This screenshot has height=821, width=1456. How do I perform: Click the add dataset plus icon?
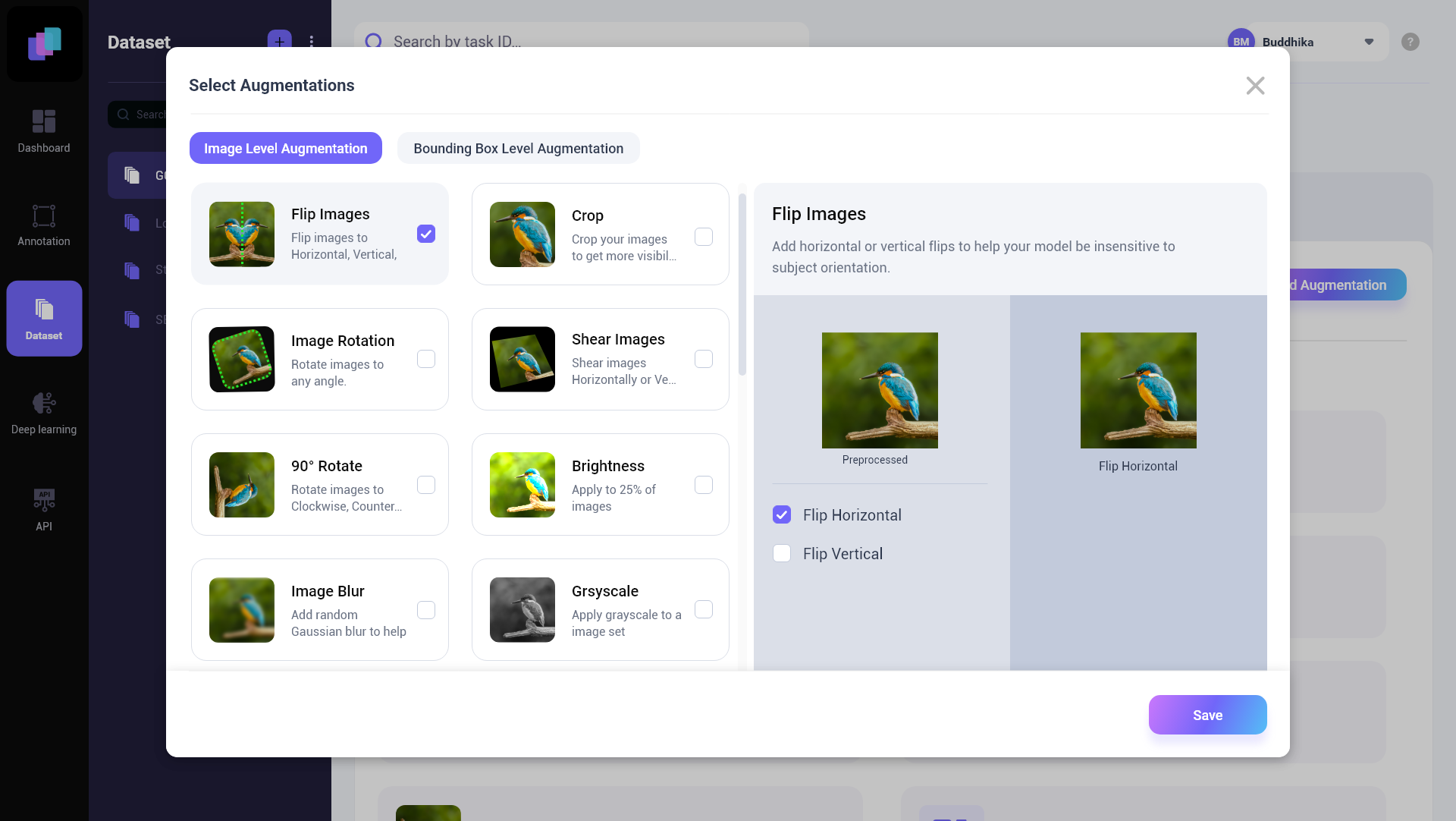[x=279, y=41]
